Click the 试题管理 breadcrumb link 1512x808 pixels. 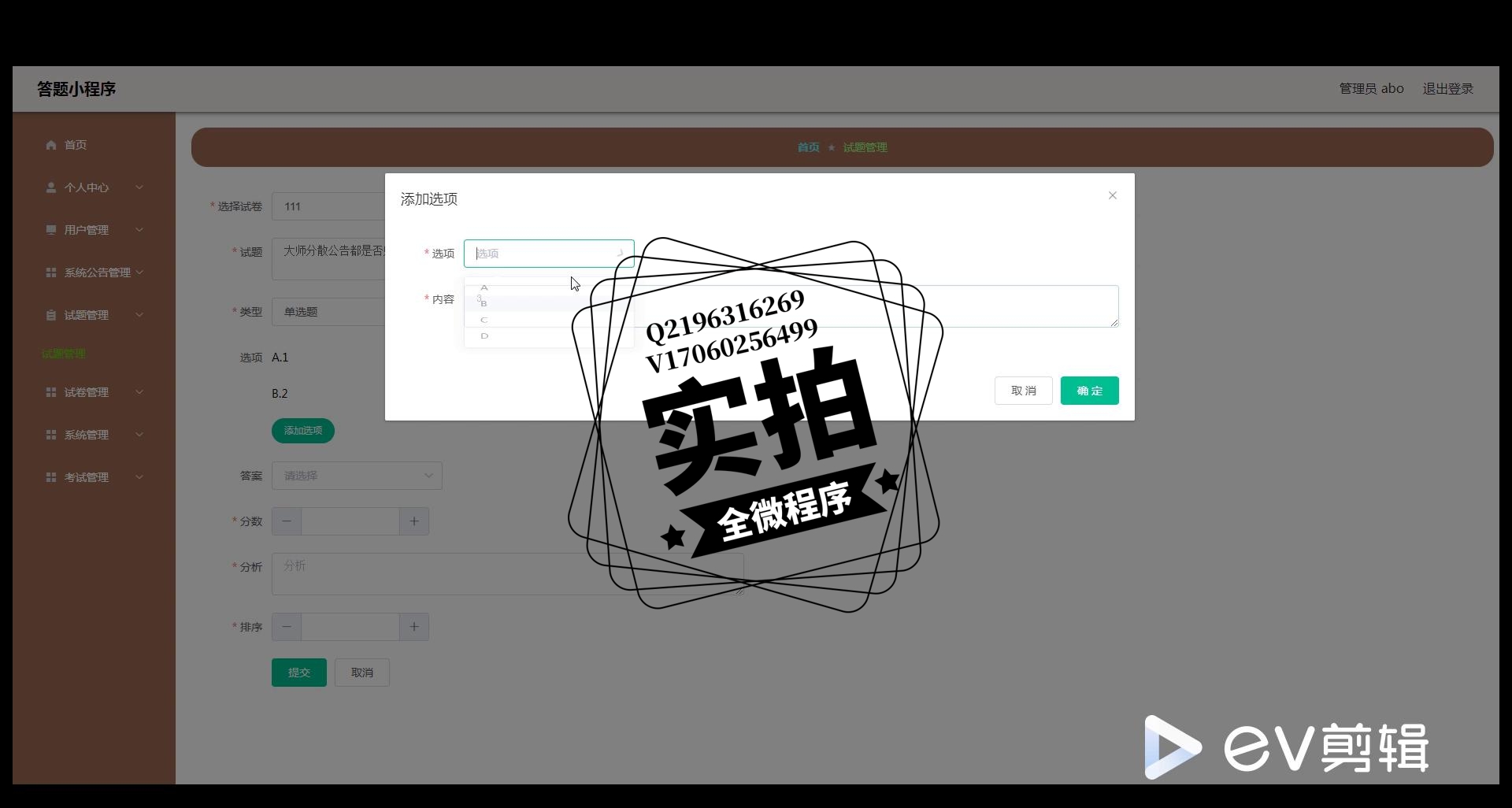(x=865, y=147)
